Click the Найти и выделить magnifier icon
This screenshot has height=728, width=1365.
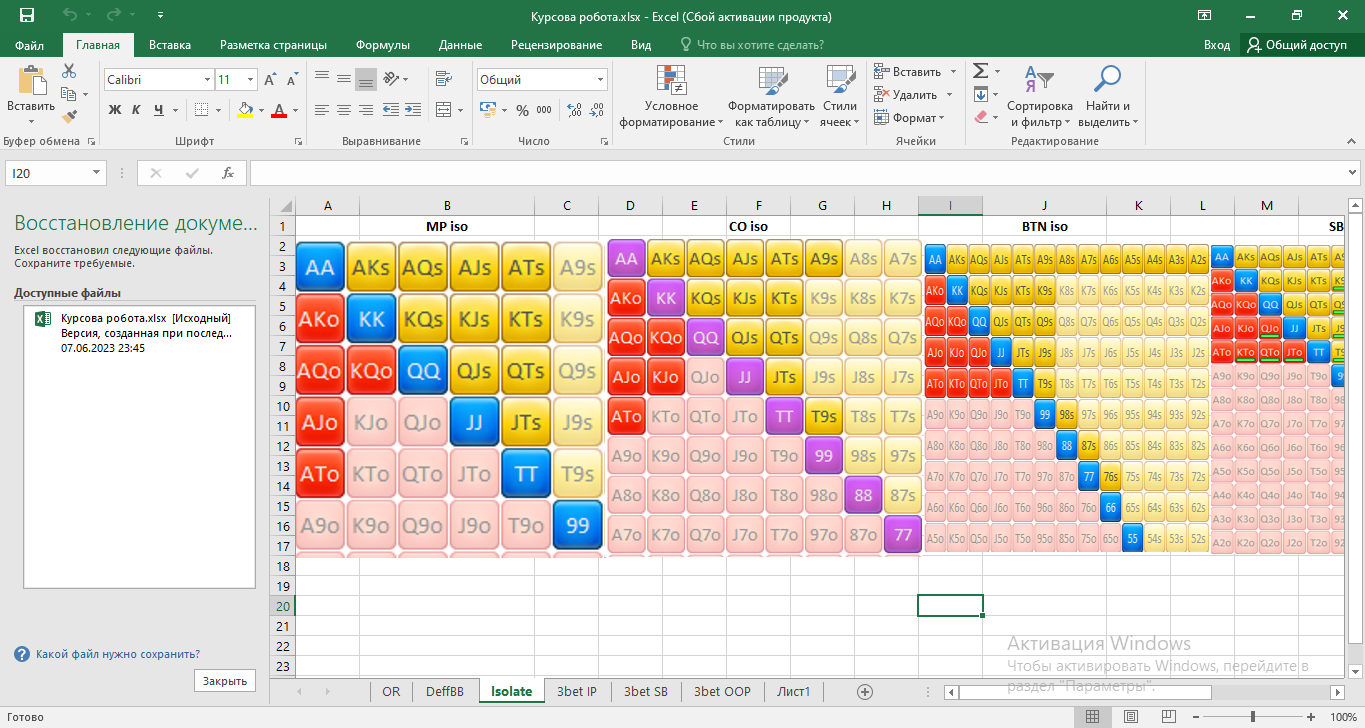1106,80
